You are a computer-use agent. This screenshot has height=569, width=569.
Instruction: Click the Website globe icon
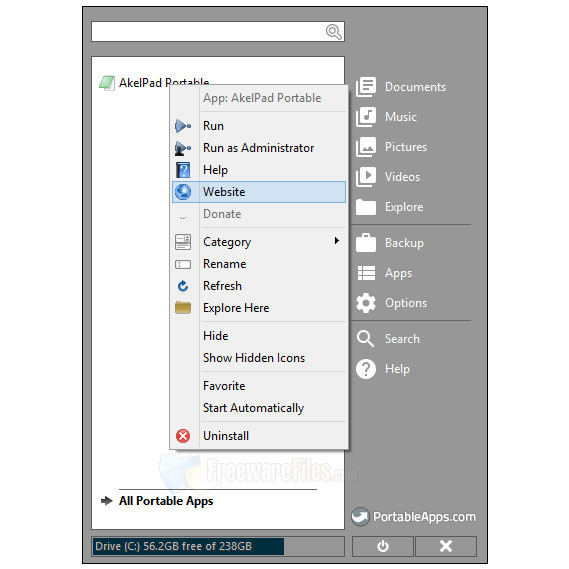point(183,192)
